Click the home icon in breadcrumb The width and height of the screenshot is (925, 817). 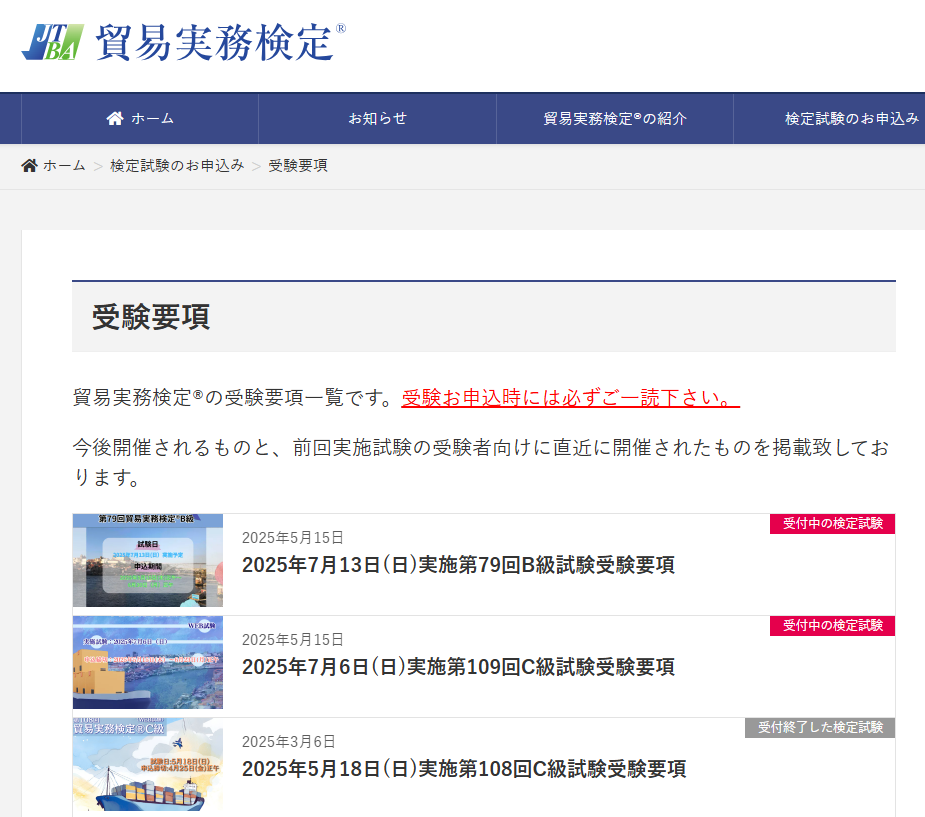pos(30,165)
